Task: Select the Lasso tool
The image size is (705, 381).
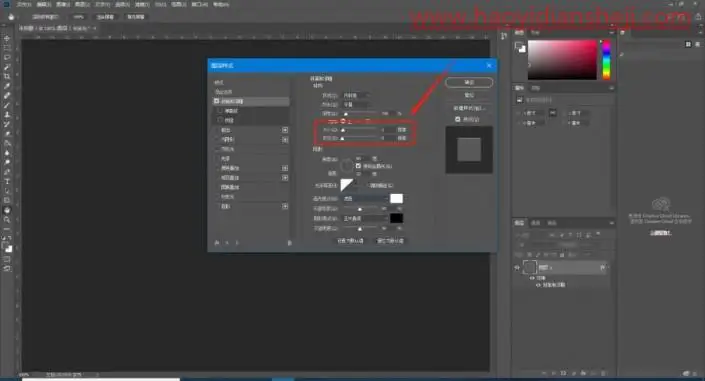Action: point(7,58)
